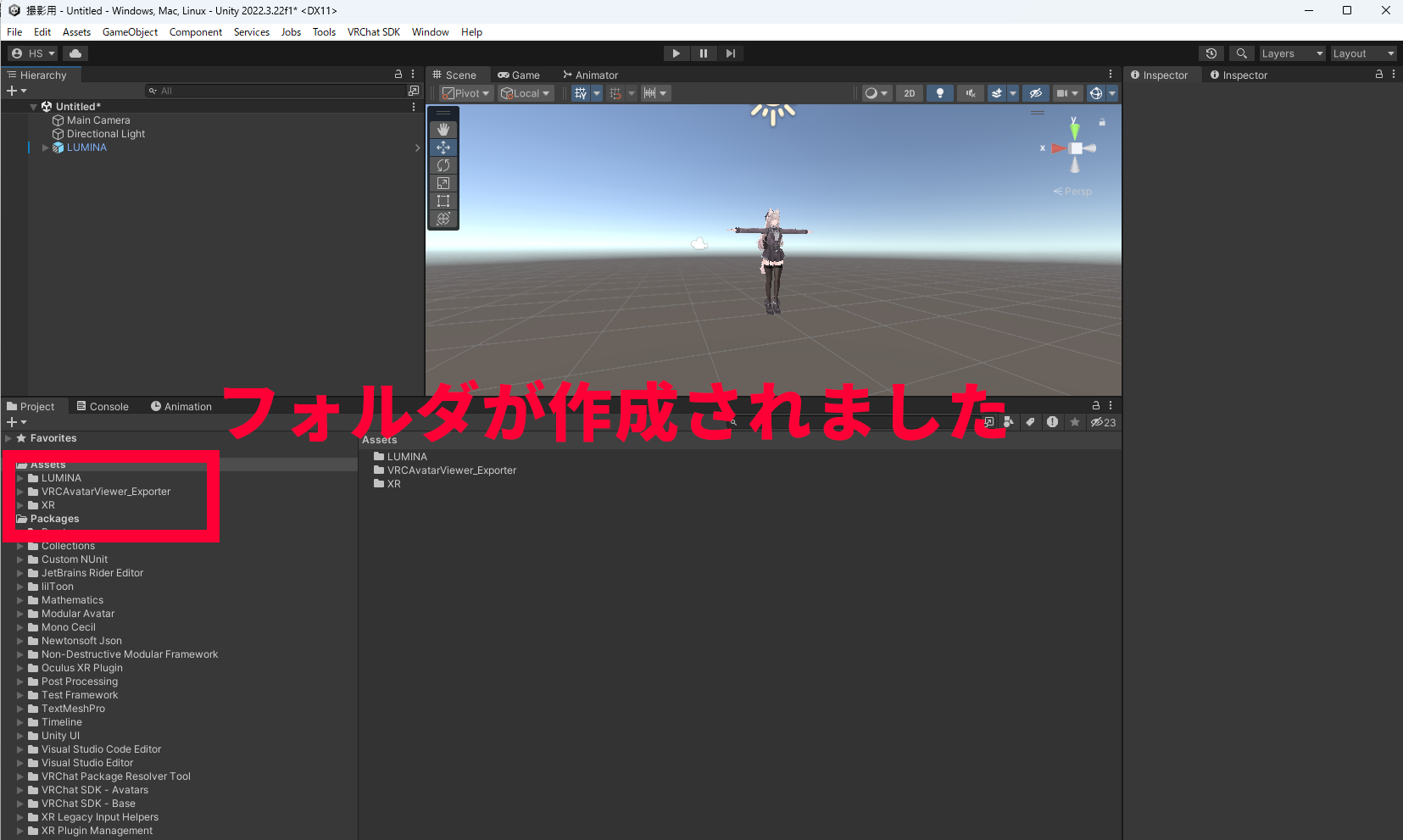This screenshot has width=1403, height=840.
Task: Toggle hidden objects scene visibility
Action: tap(1035, 93)
